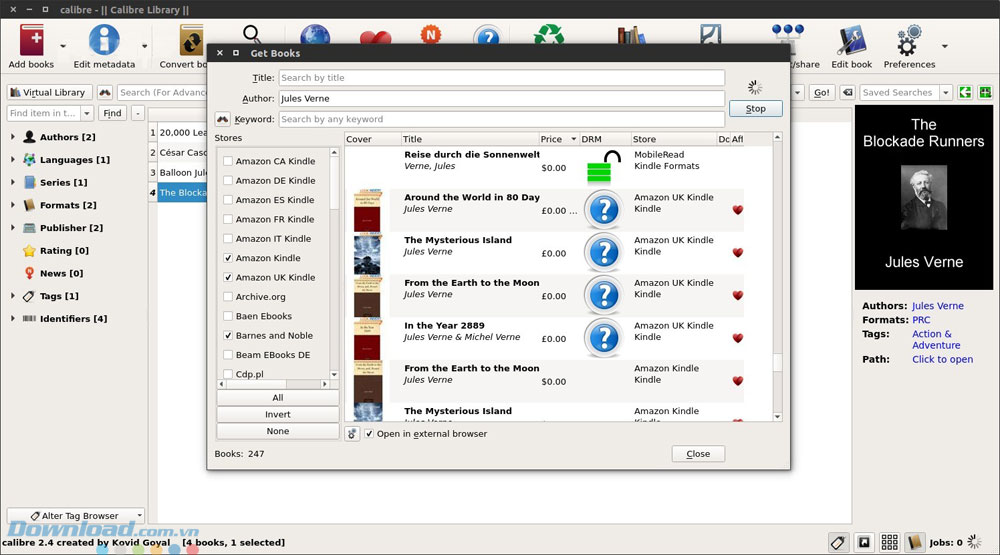This screenshot has width=1000, height=555.
Task: Enable the Archive.org store checkbox
Action: (228, 297)
